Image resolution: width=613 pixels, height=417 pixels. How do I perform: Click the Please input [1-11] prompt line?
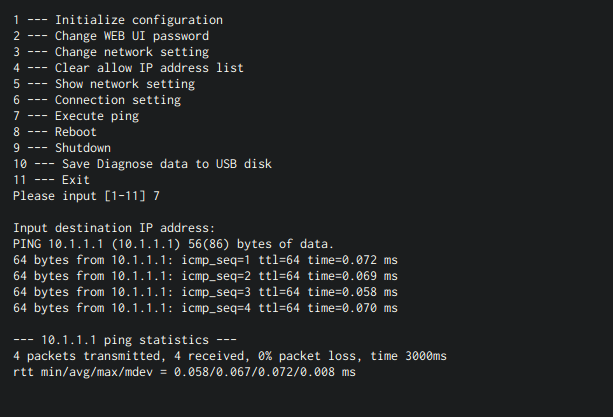[86, 196]
